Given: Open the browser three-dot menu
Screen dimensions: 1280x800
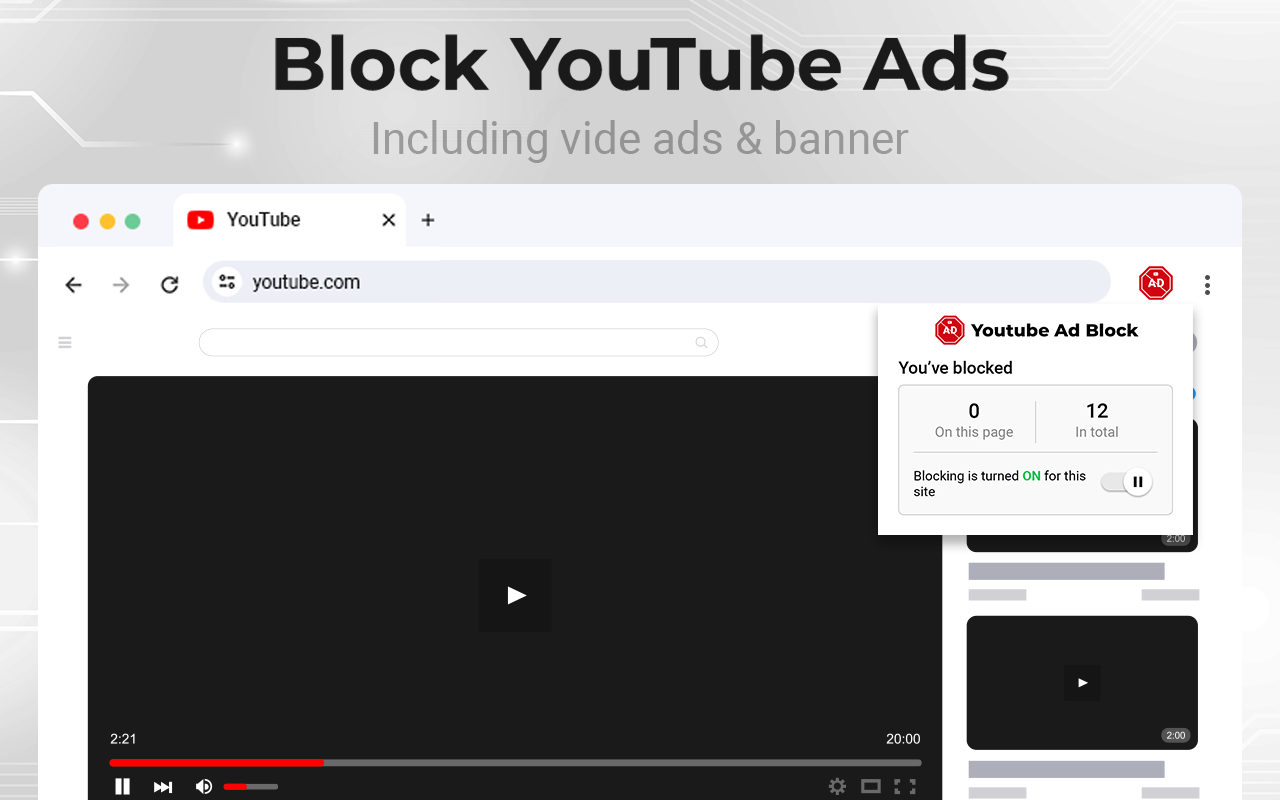Looking at the screenshot, I should click(x=1207, y=285).
